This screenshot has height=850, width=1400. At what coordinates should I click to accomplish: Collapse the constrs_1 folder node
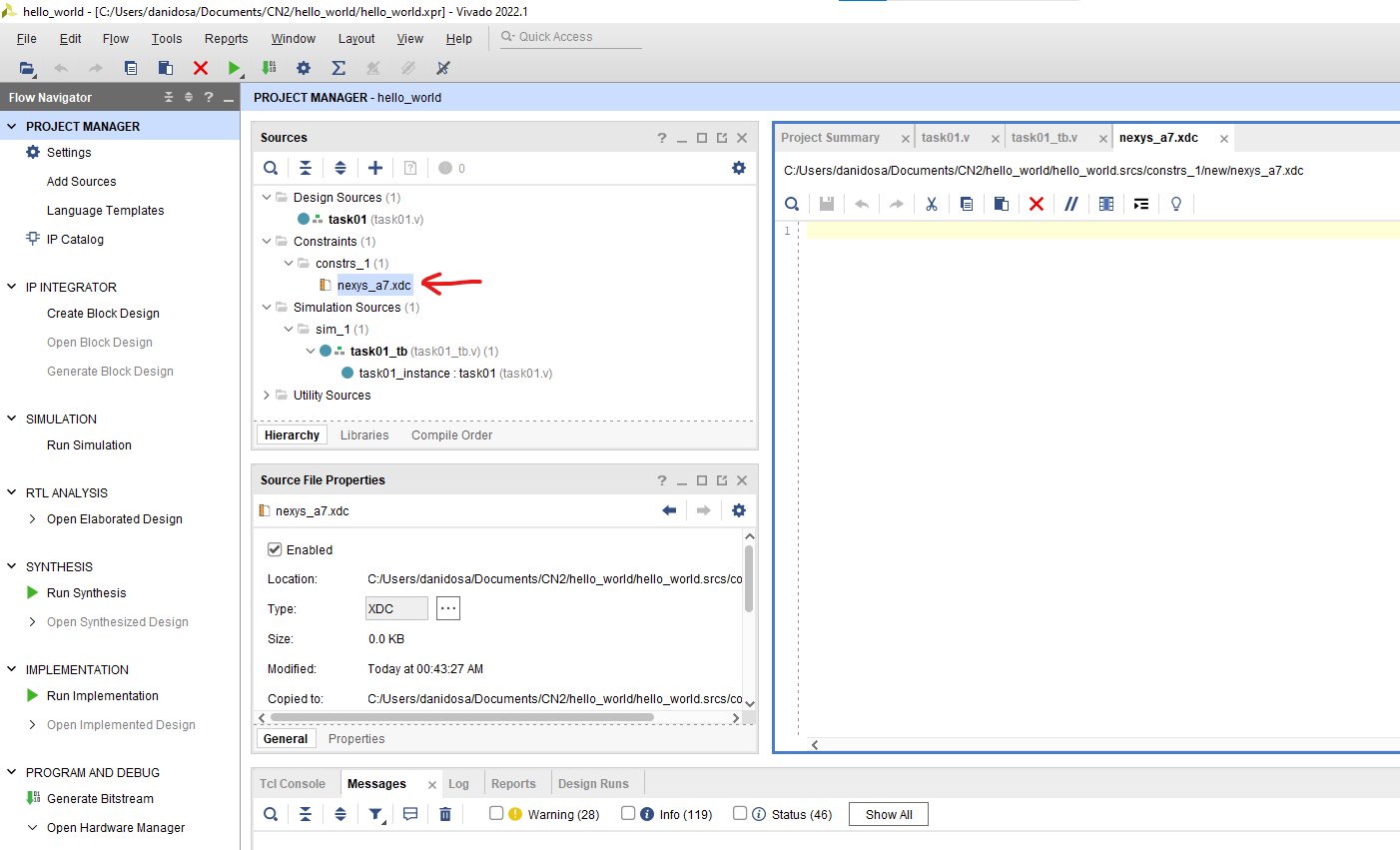point(289,263)
